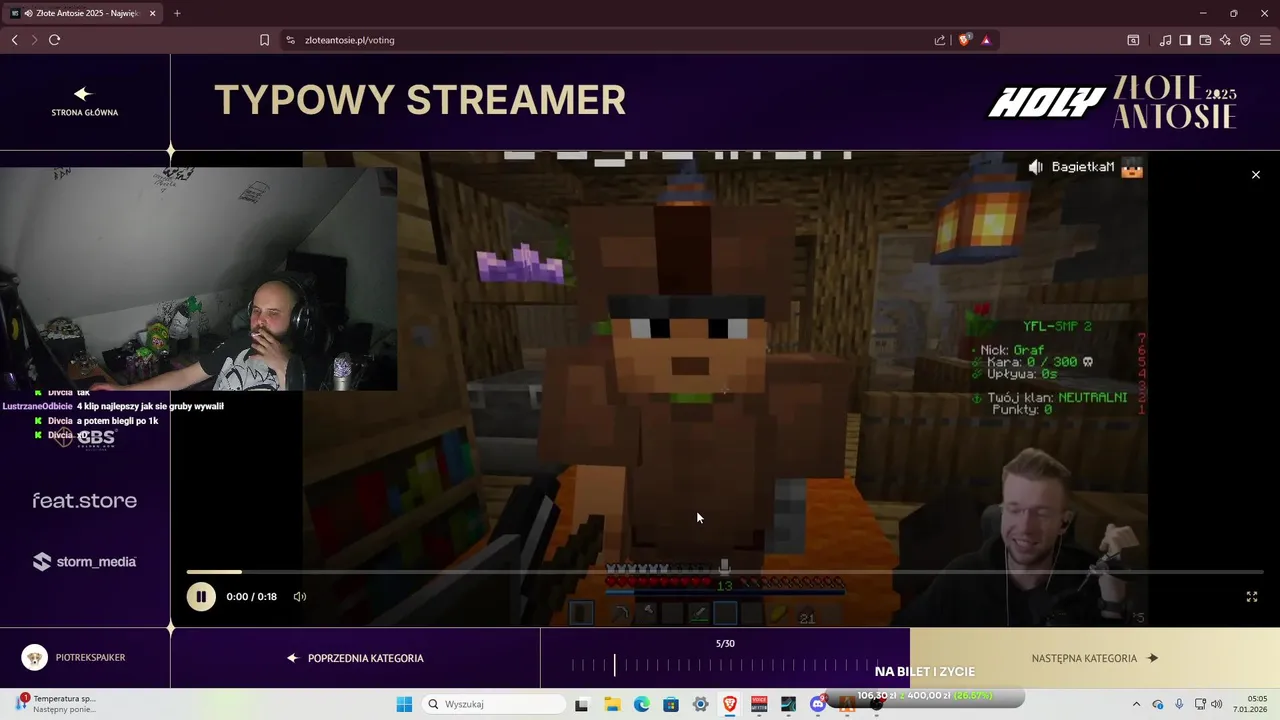Open the Złote Antosie 2025 logo
Image resolution: width=1280 pixels, height=720 pixels.
coord(1176,101)
